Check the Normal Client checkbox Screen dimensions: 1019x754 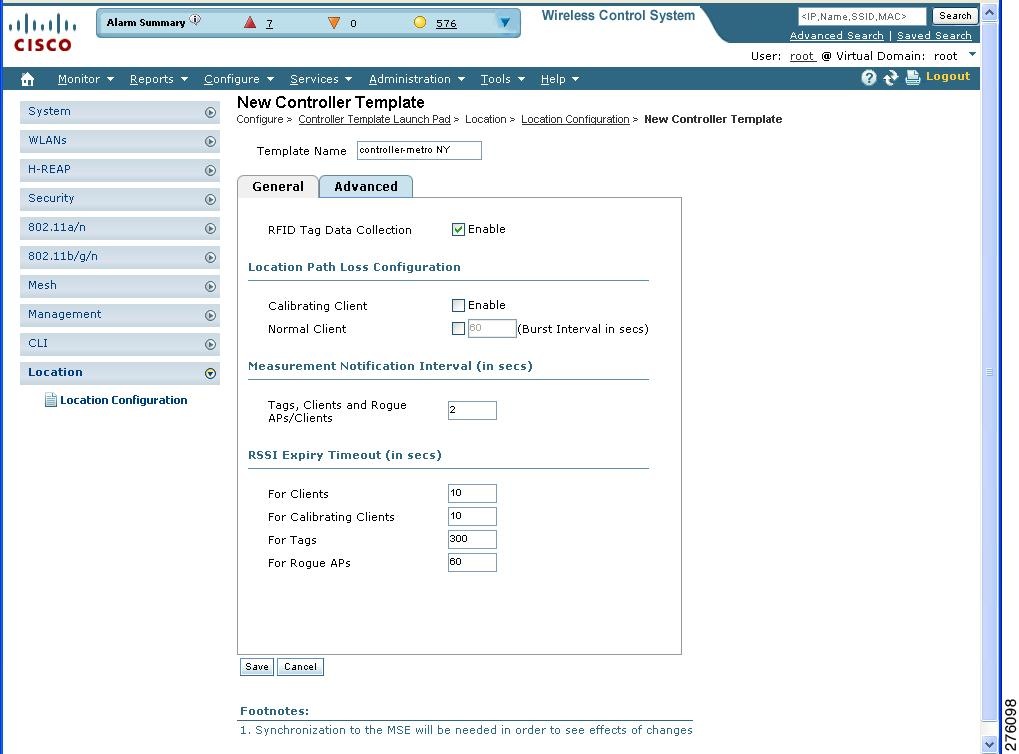pos(458,328)
